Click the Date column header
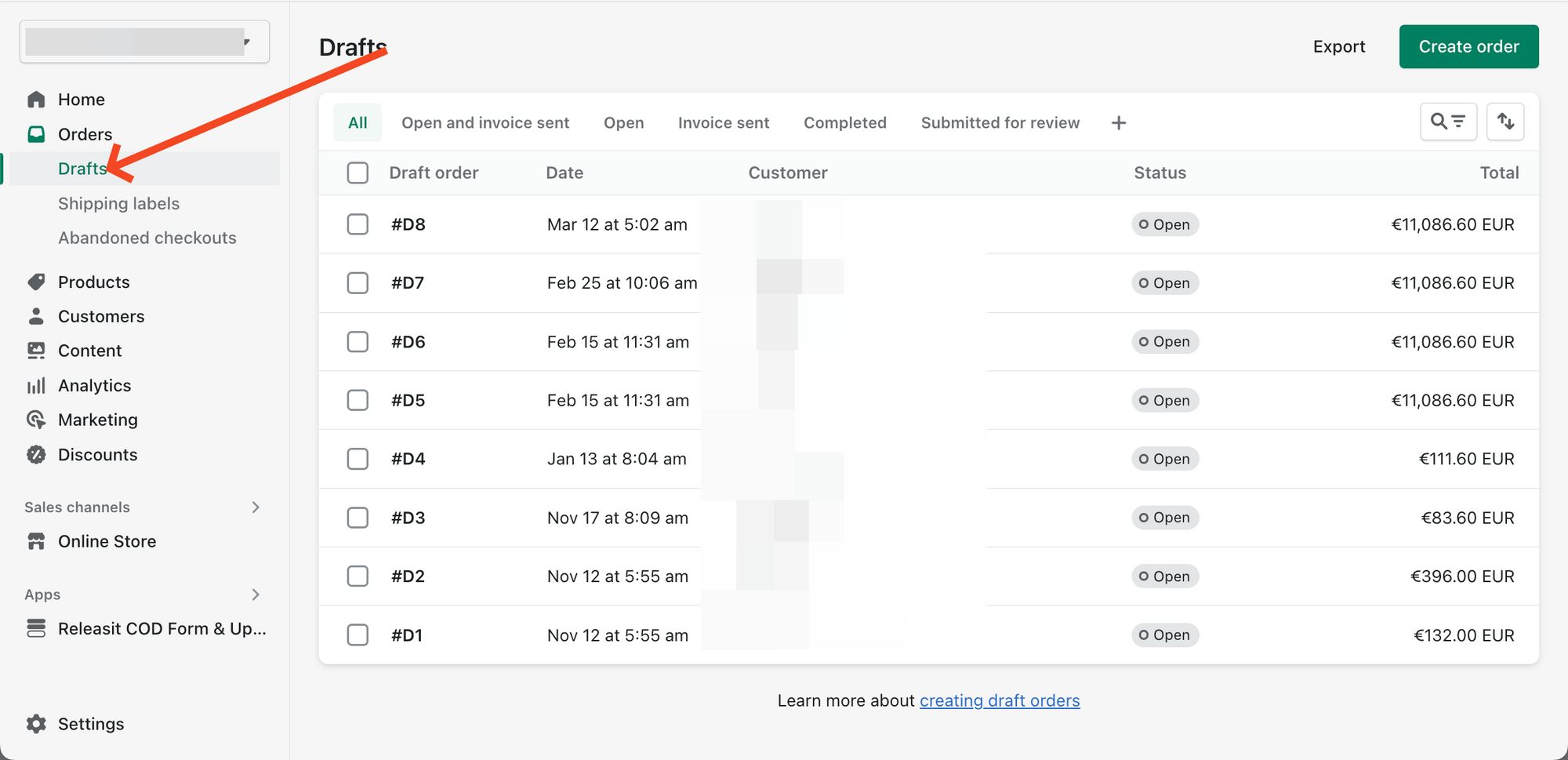This screenshot has height=760, width=1568. pyautogui.click(x=564, y=173)
